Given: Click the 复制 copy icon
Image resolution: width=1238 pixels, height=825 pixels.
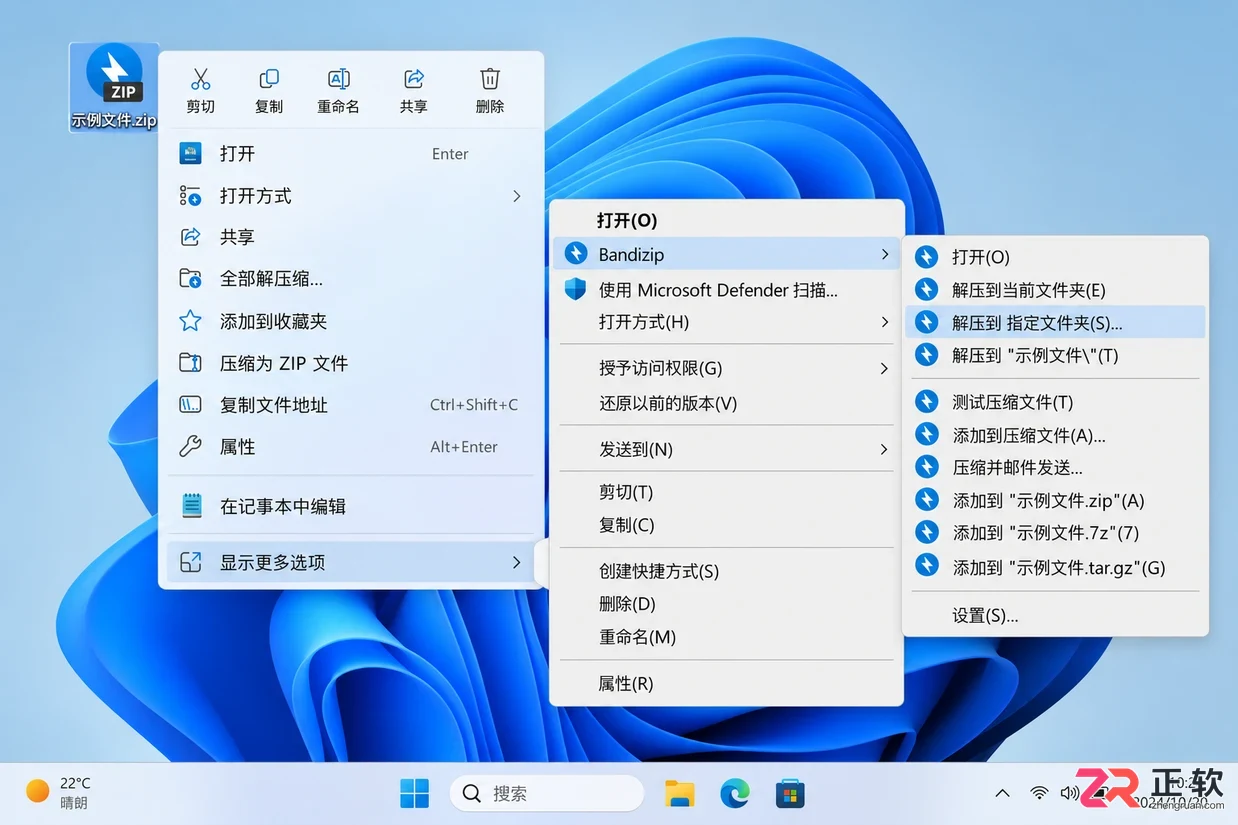Looking at the screenshot, I should pos(269,79).
